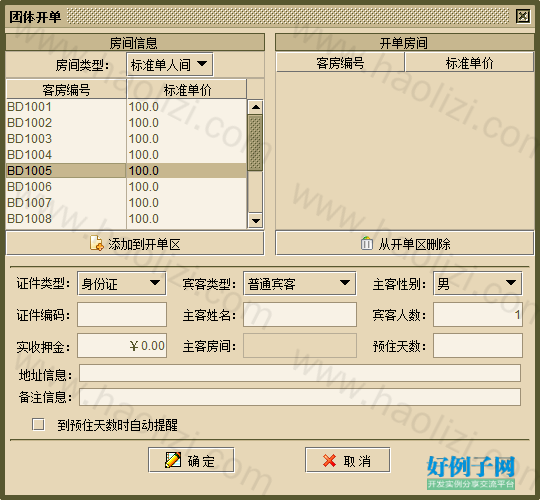The width and height of the screenshot is (540, 500).
Task: Select room row BD1008
Action: (126, 219)
